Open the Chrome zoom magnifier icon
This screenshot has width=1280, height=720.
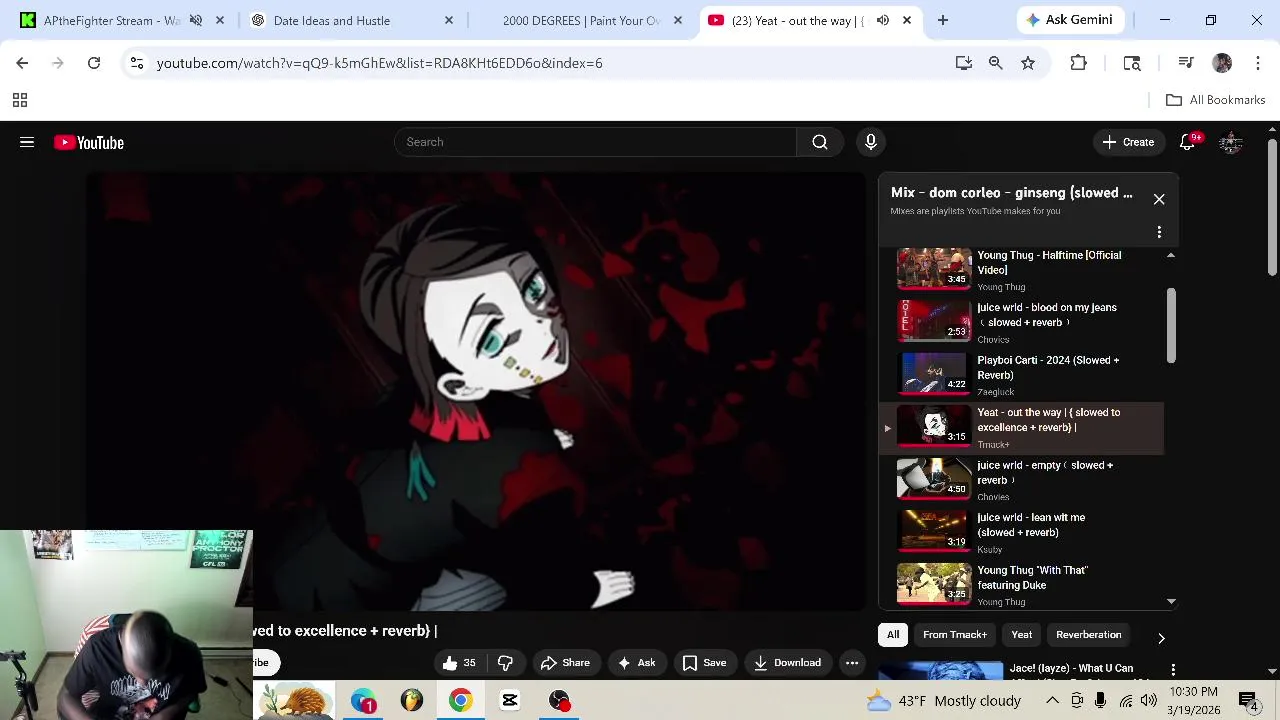(996, 63)
